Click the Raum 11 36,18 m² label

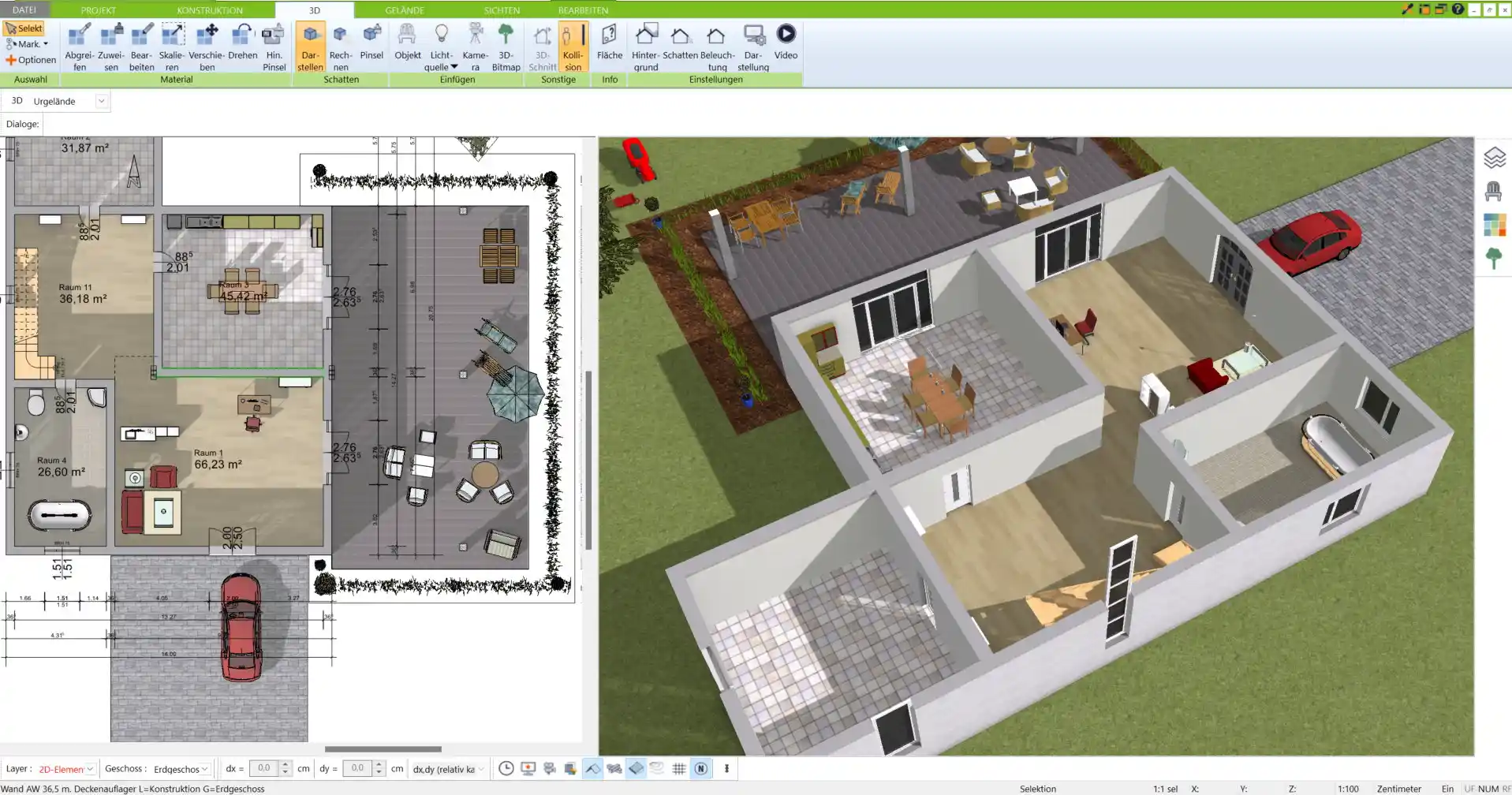click(82, 293)
